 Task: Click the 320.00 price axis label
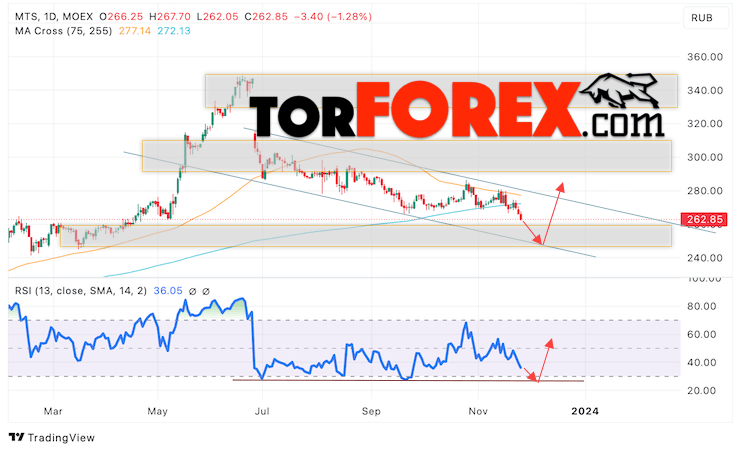tap(705, 124)
